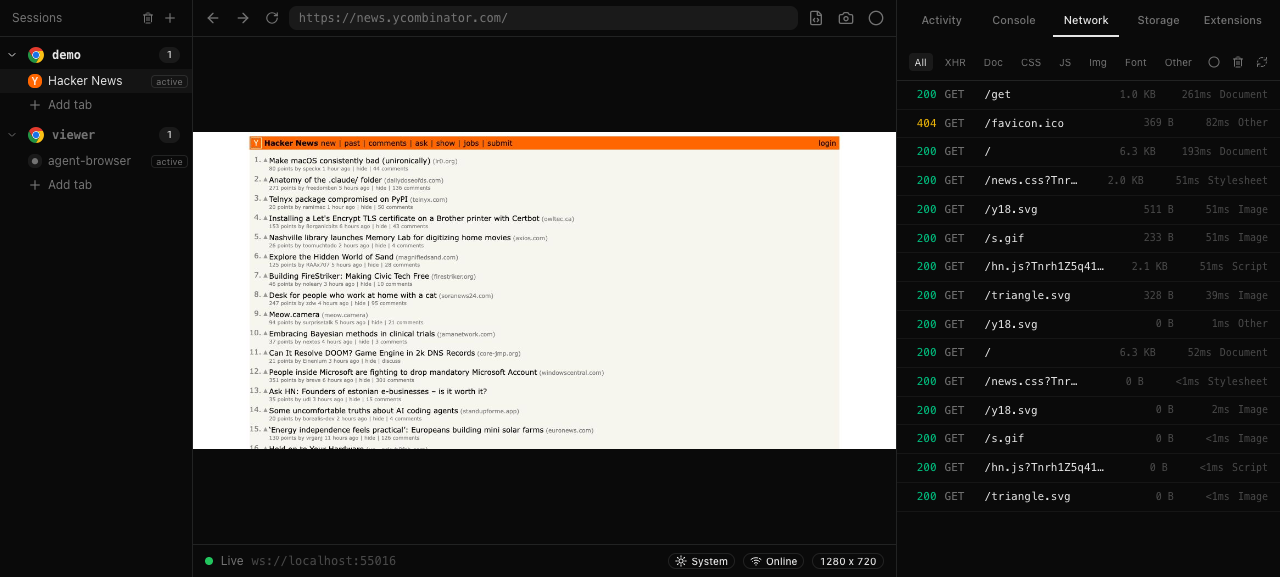Click the agent-browser tab favicon

[35, 161]
